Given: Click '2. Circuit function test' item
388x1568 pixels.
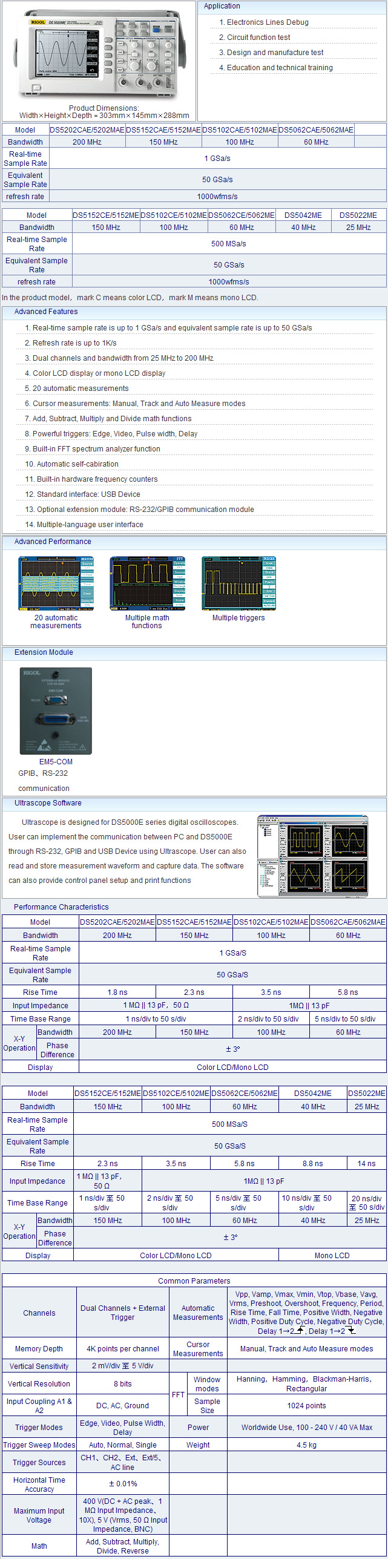Looking at the screenshot, I should (255, 38).
